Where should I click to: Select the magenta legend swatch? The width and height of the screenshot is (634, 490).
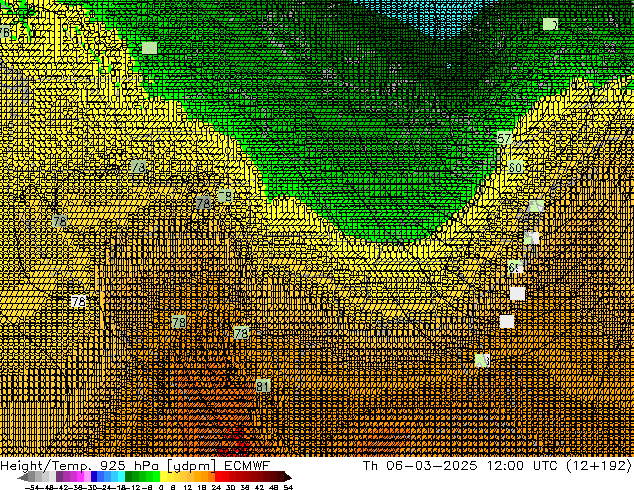(x=80, y=477)
